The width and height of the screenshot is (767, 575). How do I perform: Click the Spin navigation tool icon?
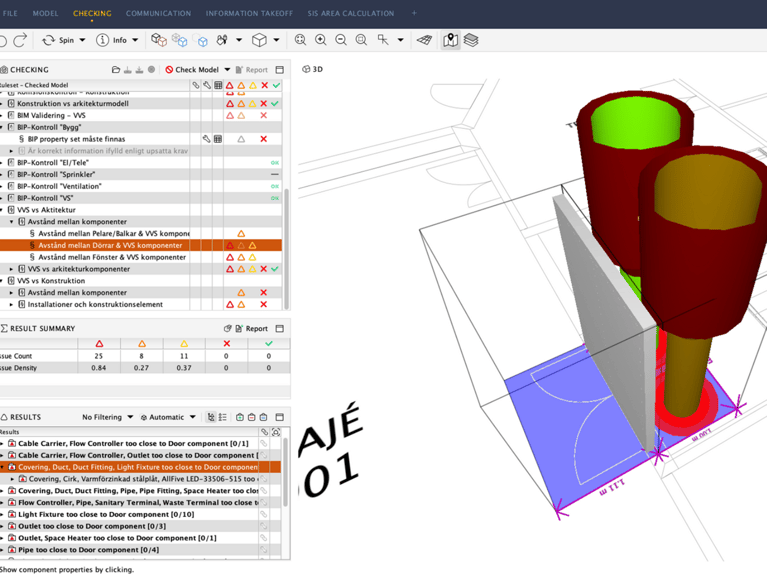48,40
